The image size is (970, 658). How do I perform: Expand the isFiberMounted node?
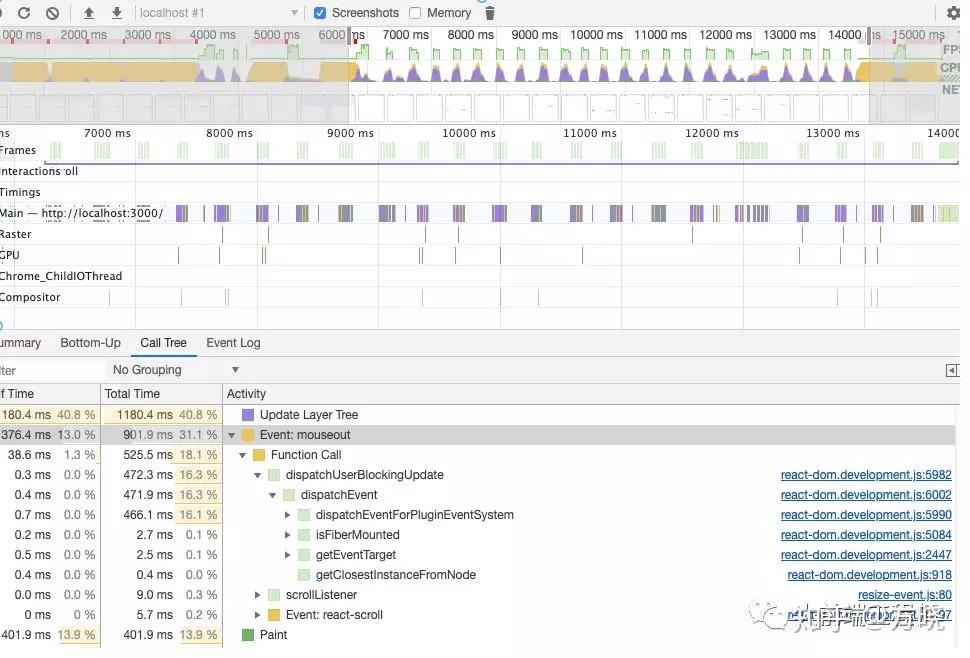(288, 535)
